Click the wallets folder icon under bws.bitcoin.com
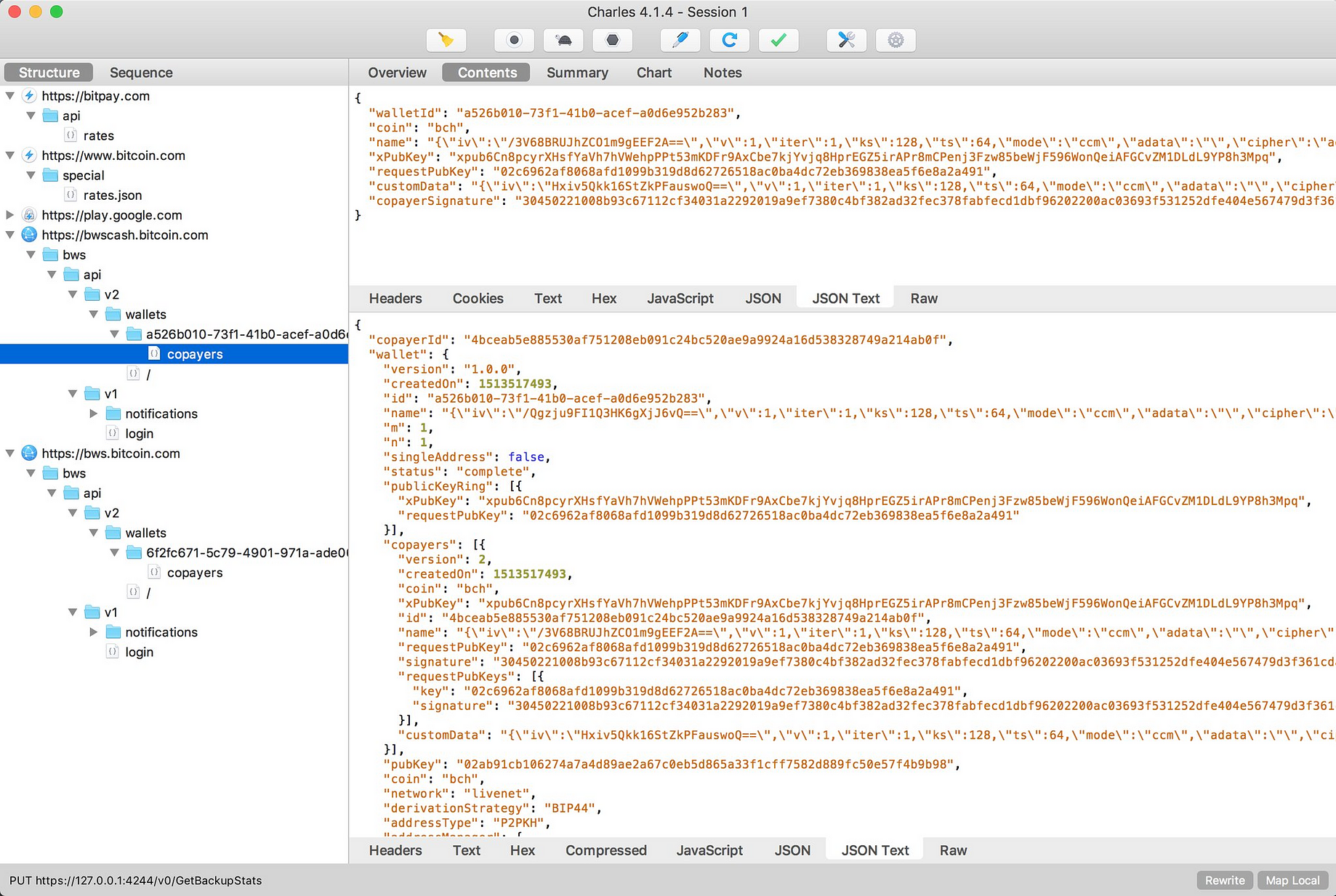This screenshot has width=1336, height=896. coord(113,533)
